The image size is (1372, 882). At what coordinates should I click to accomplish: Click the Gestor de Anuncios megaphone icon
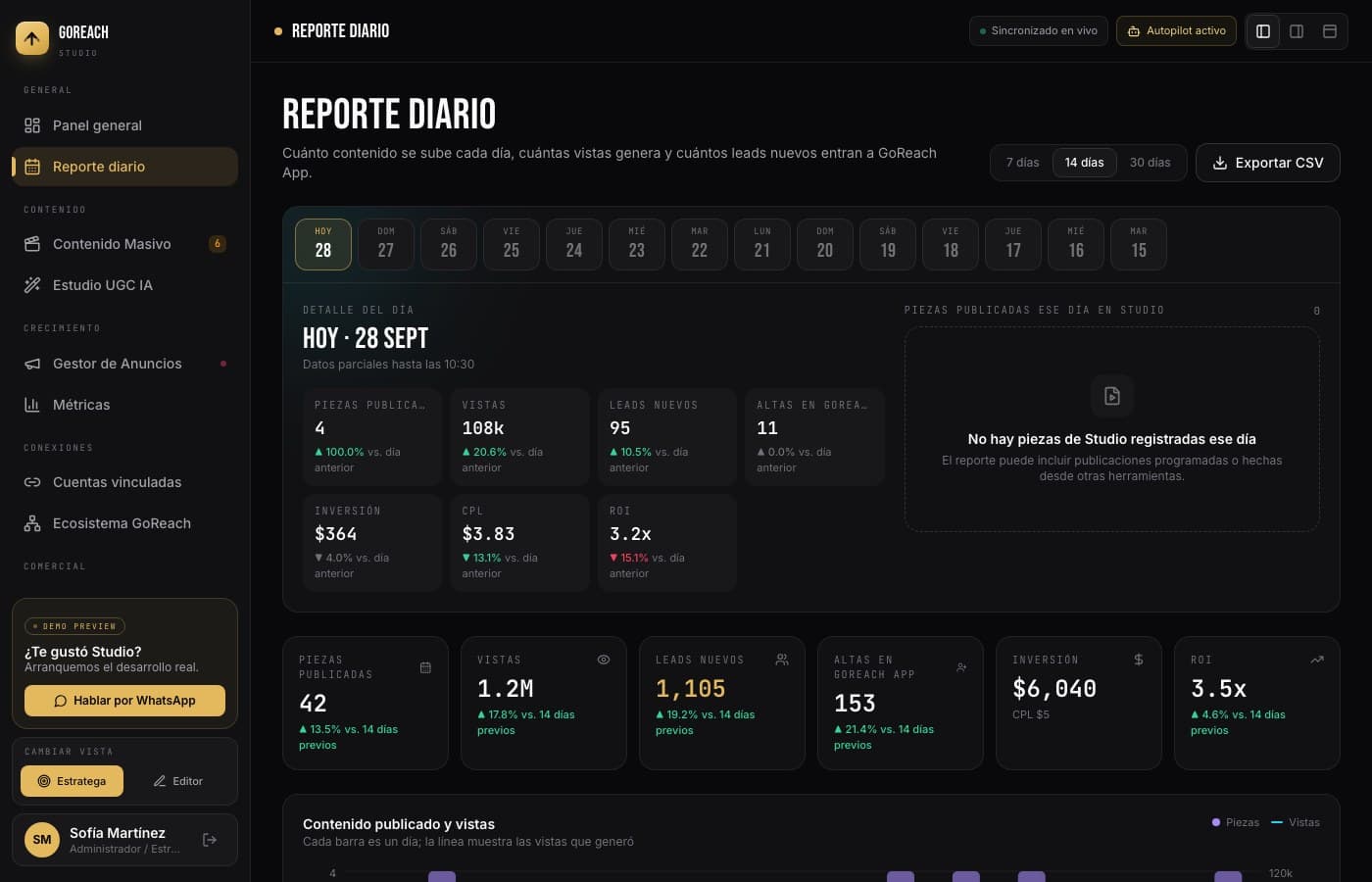point(32,364)
